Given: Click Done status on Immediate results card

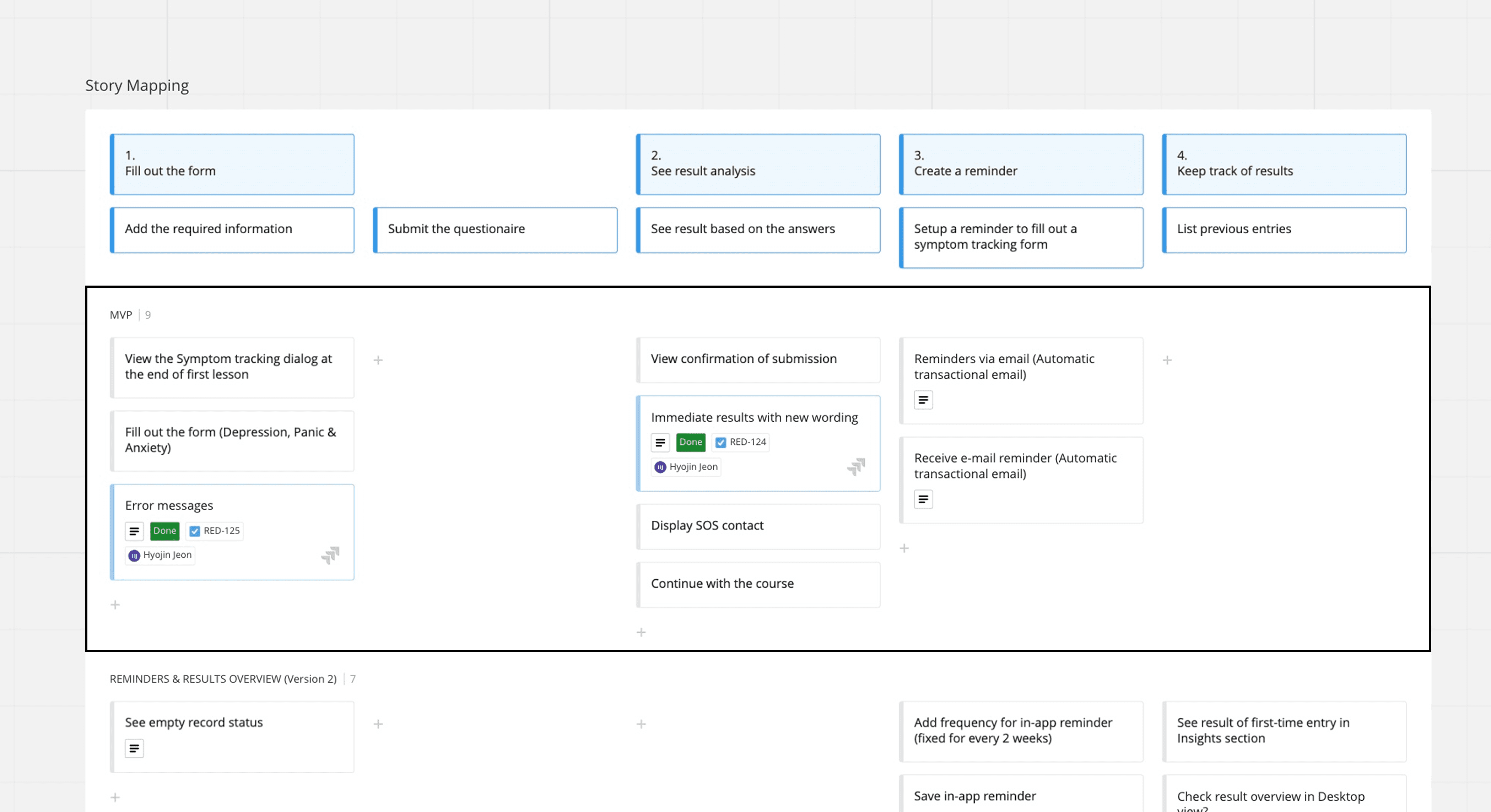Looking at the screenshot, I should click(691, 442).
